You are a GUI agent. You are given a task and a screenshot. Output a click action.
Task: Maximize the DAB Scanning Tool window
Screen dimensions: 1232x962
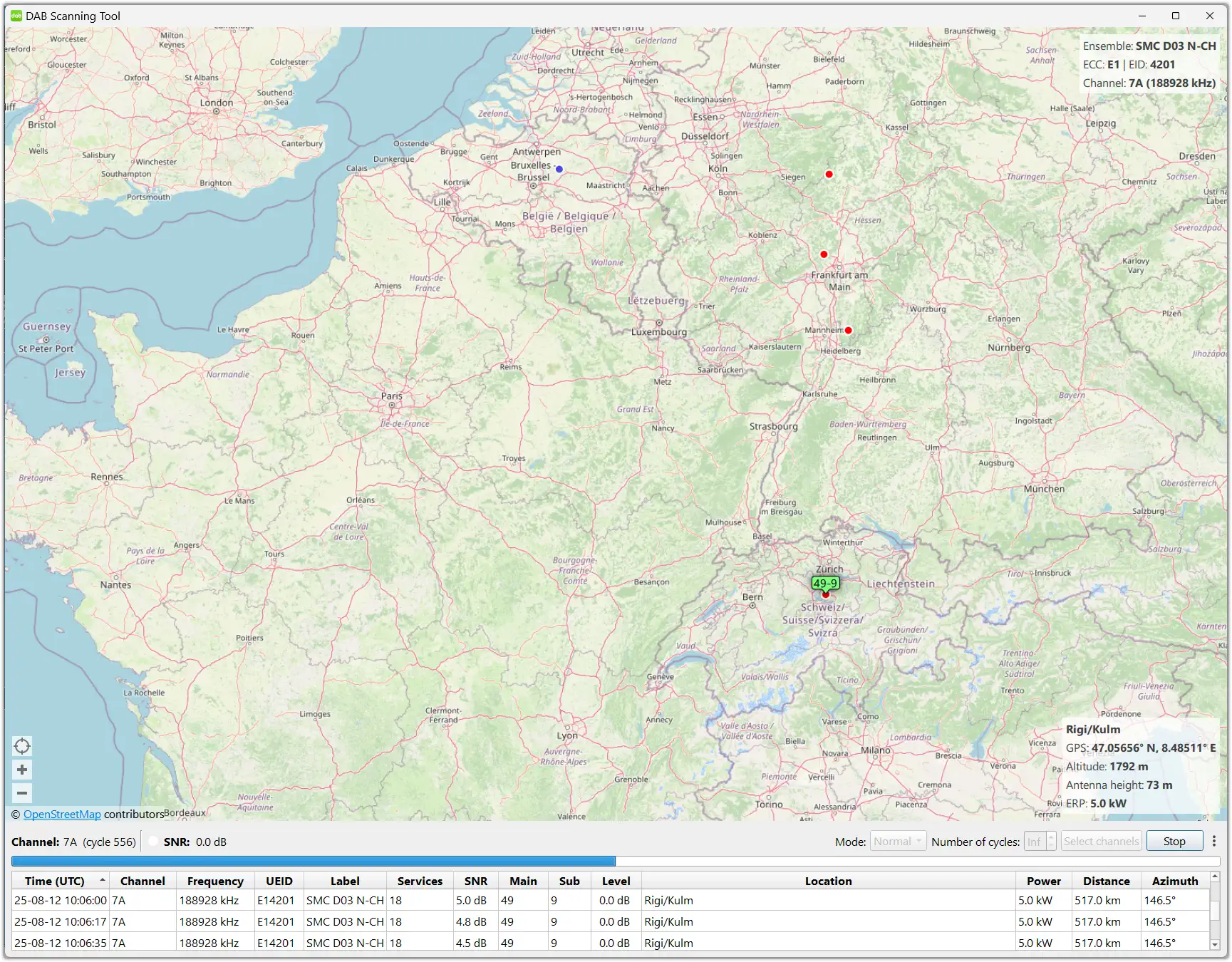pyautogui.click(x=1176, y=16)
